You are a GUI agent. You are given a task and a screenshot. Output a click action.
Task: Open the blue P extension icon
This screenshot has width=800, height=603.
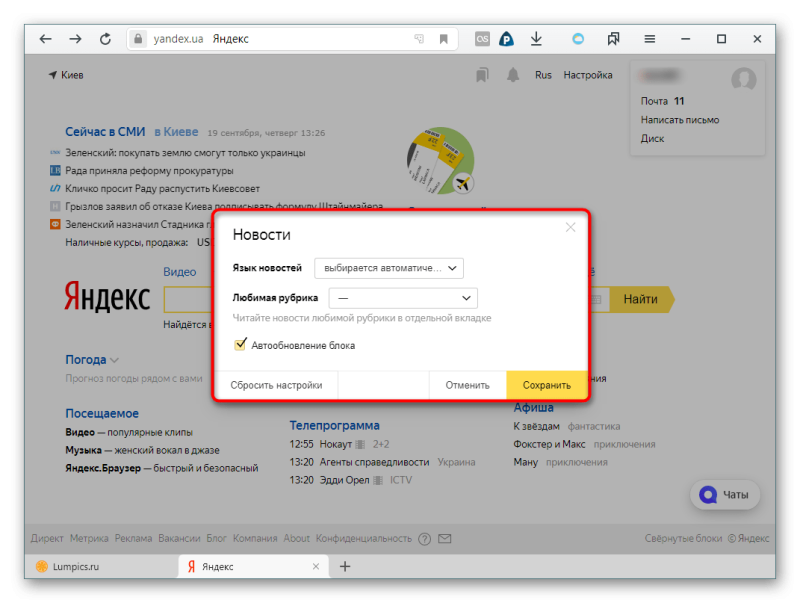506,39
